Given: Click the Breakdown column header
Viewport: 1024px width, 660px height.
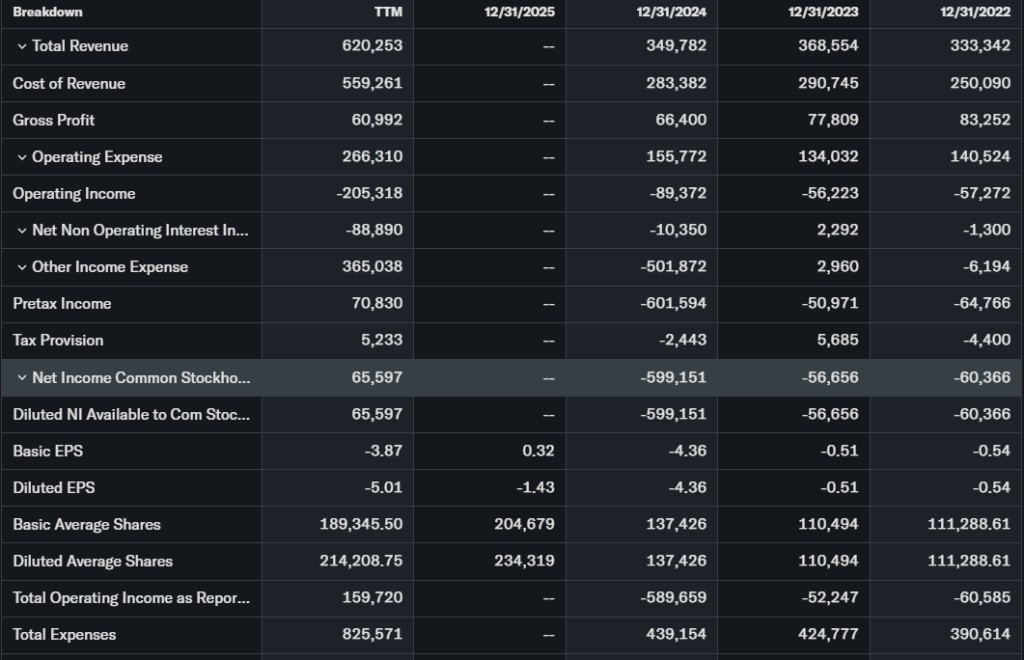Looking at the screenshot, I should (48, 12).
